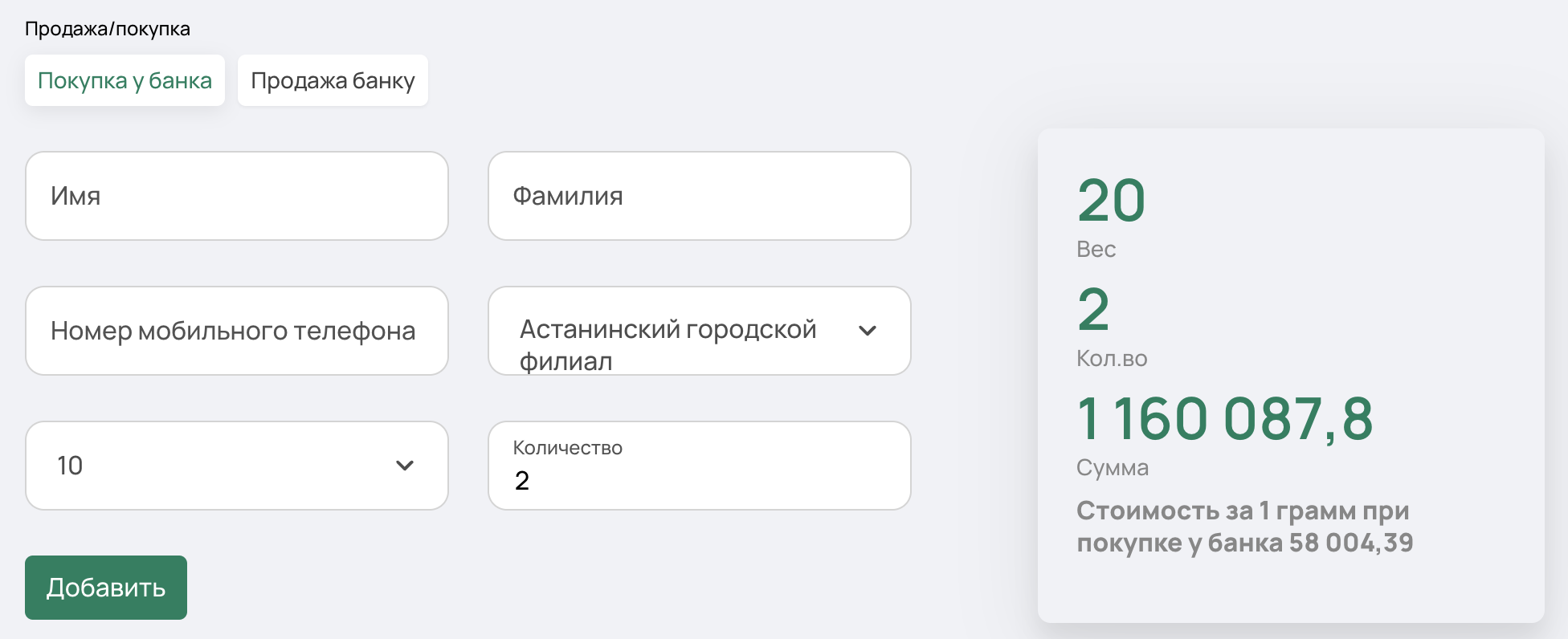Click the chevron arrow beside value 10
Image resolution: width=1568 pixels, height=639 pixels.
point(405,465)
